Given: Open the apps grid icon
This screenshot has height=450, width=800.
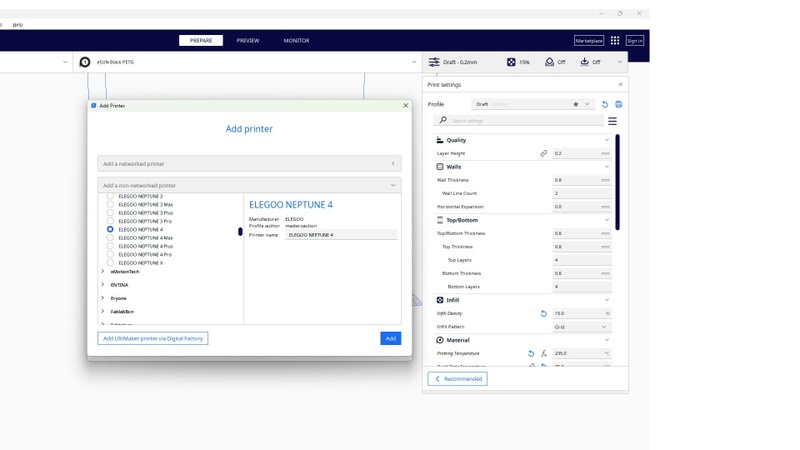Looking at the screenshot, I should tap(615, 40).
